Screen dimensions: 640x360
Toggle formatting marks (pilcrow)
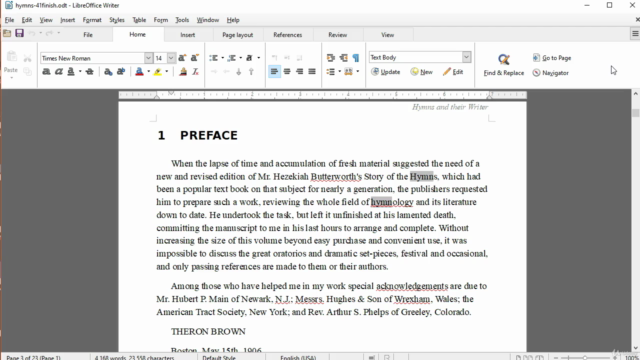coord(356,58)
